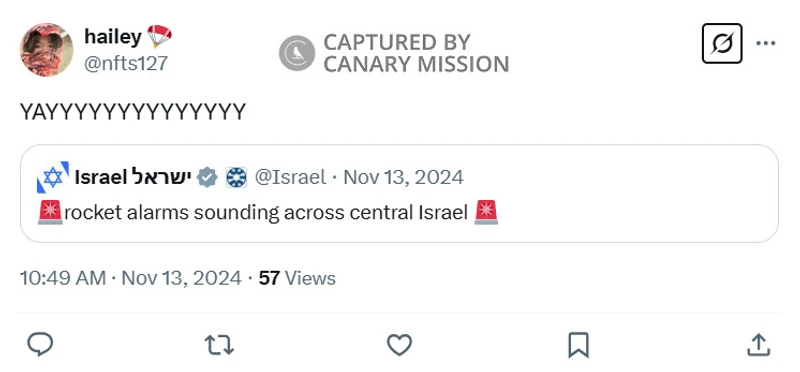Like the post with heart icon

[399, 345]
